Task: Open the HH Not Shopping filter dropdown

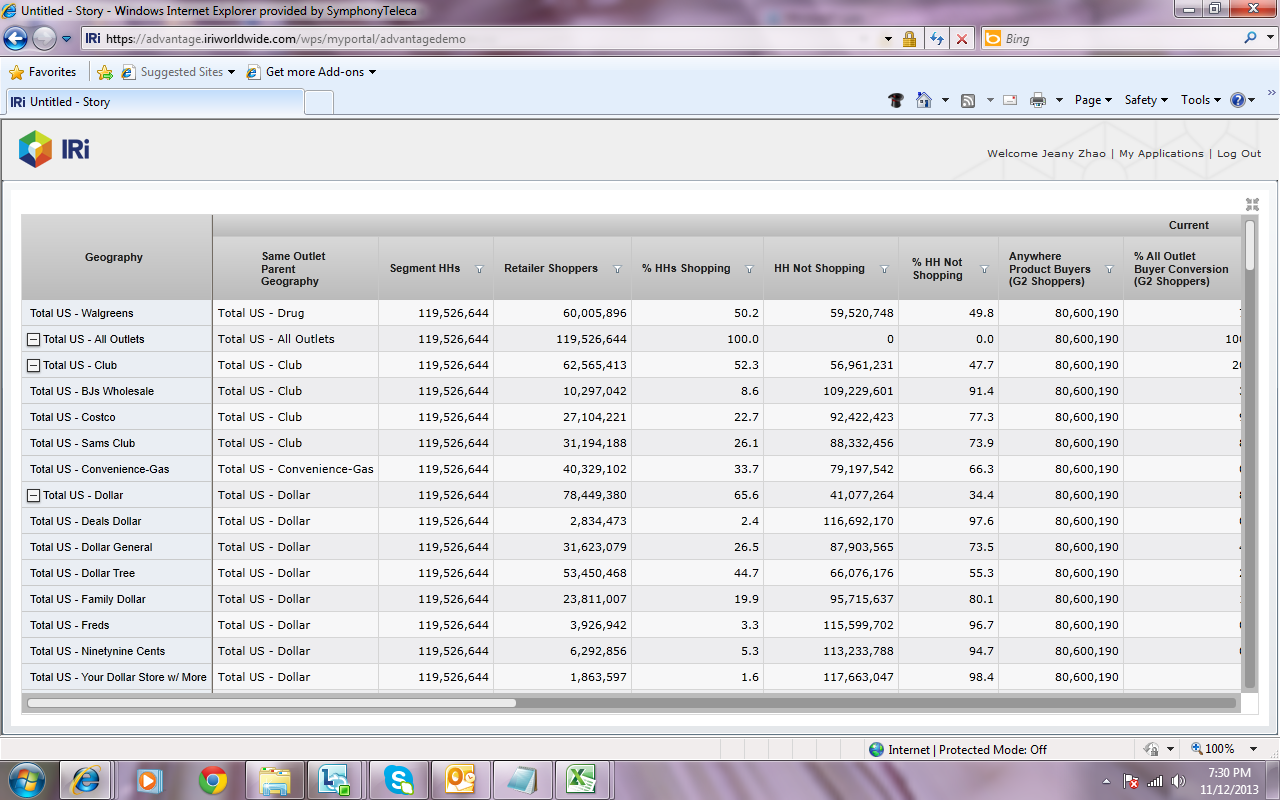Action: pos(884,269)
